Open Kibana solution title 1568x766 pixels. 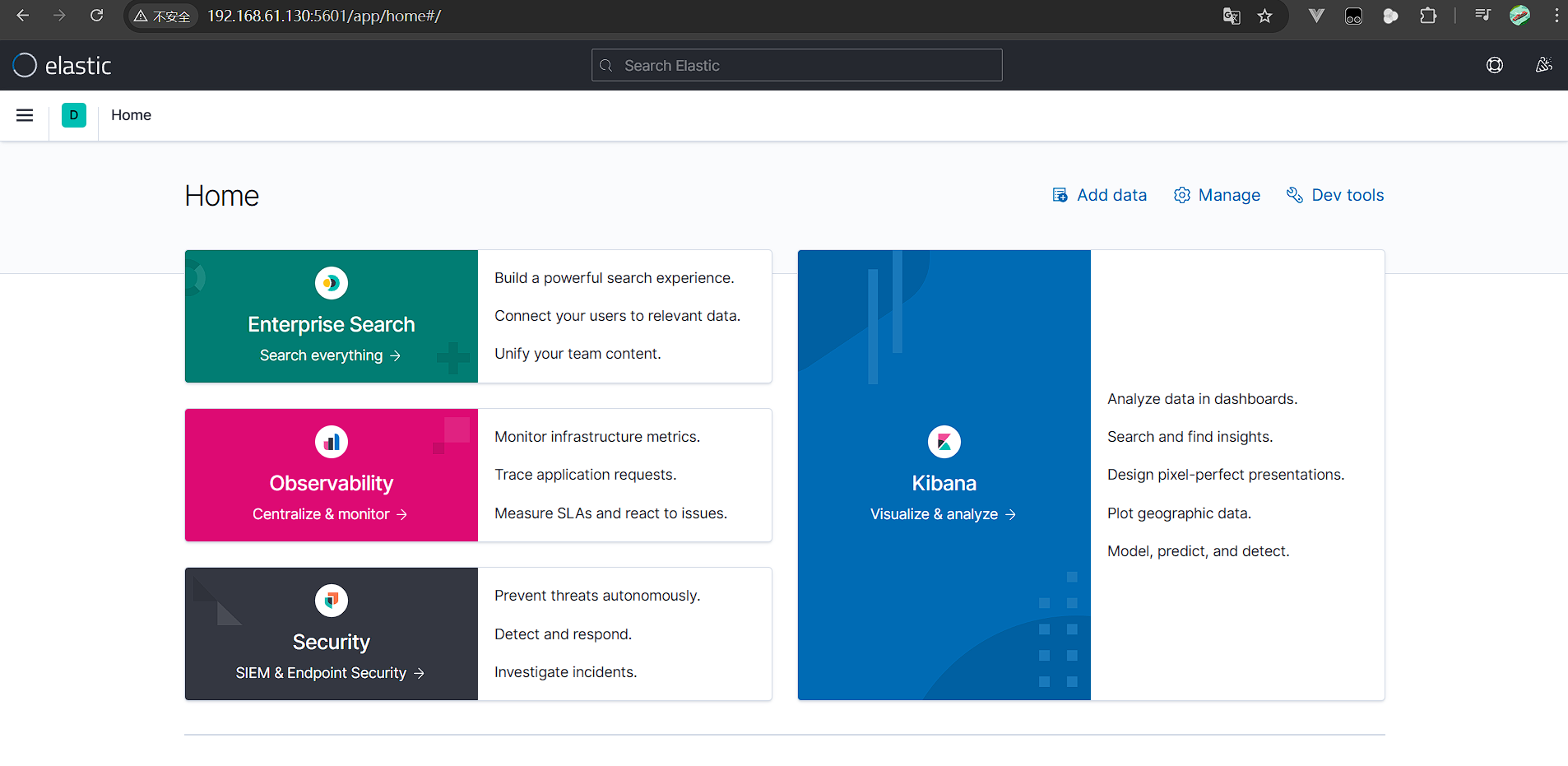pyautogui.click(x=944, y=483)
